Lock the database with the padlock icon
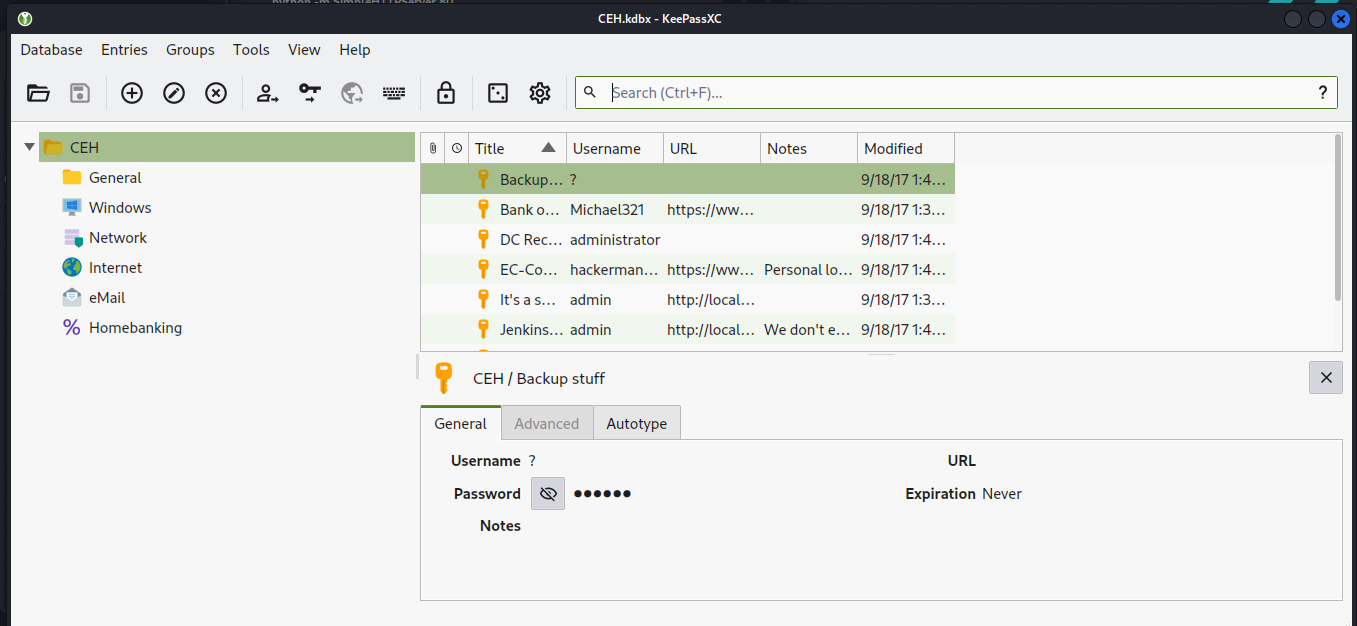Image resolution: width=1357 pixels, height=626 pixels. 446,93
